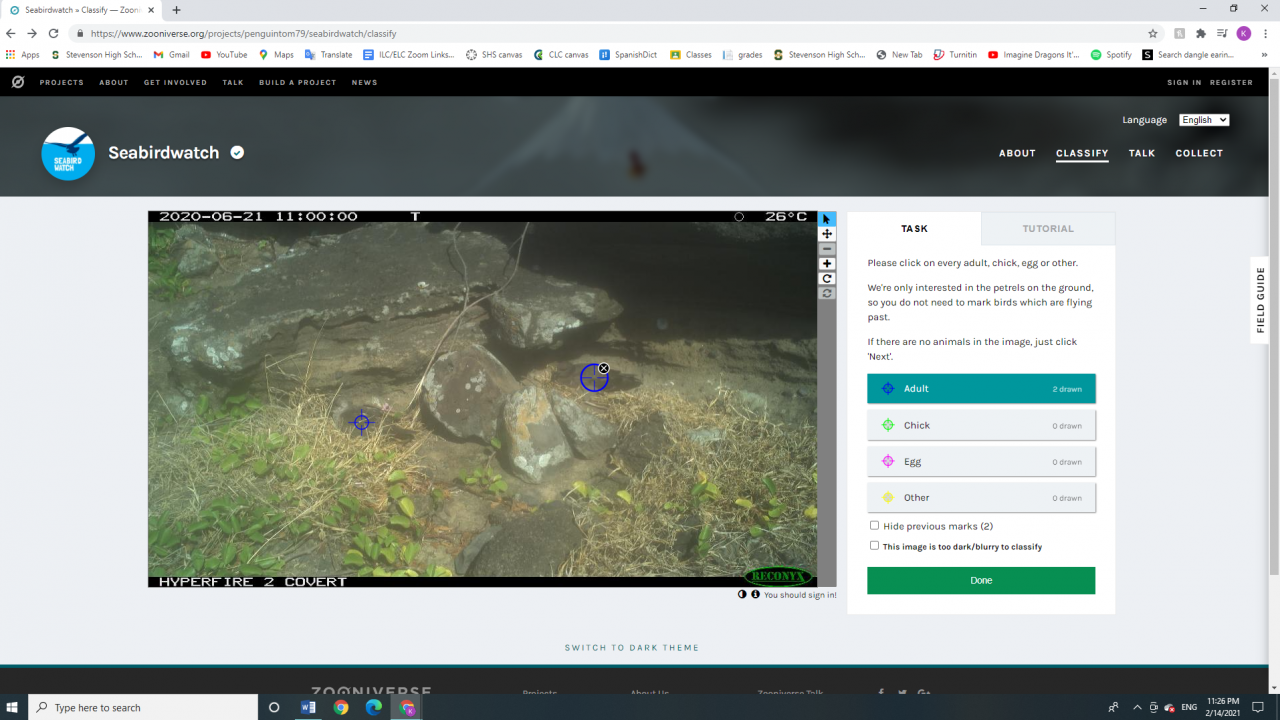Viewport: 1280px width, 720px height.
Task: Reload the page in Chrome
Action: tap(54, 33)
